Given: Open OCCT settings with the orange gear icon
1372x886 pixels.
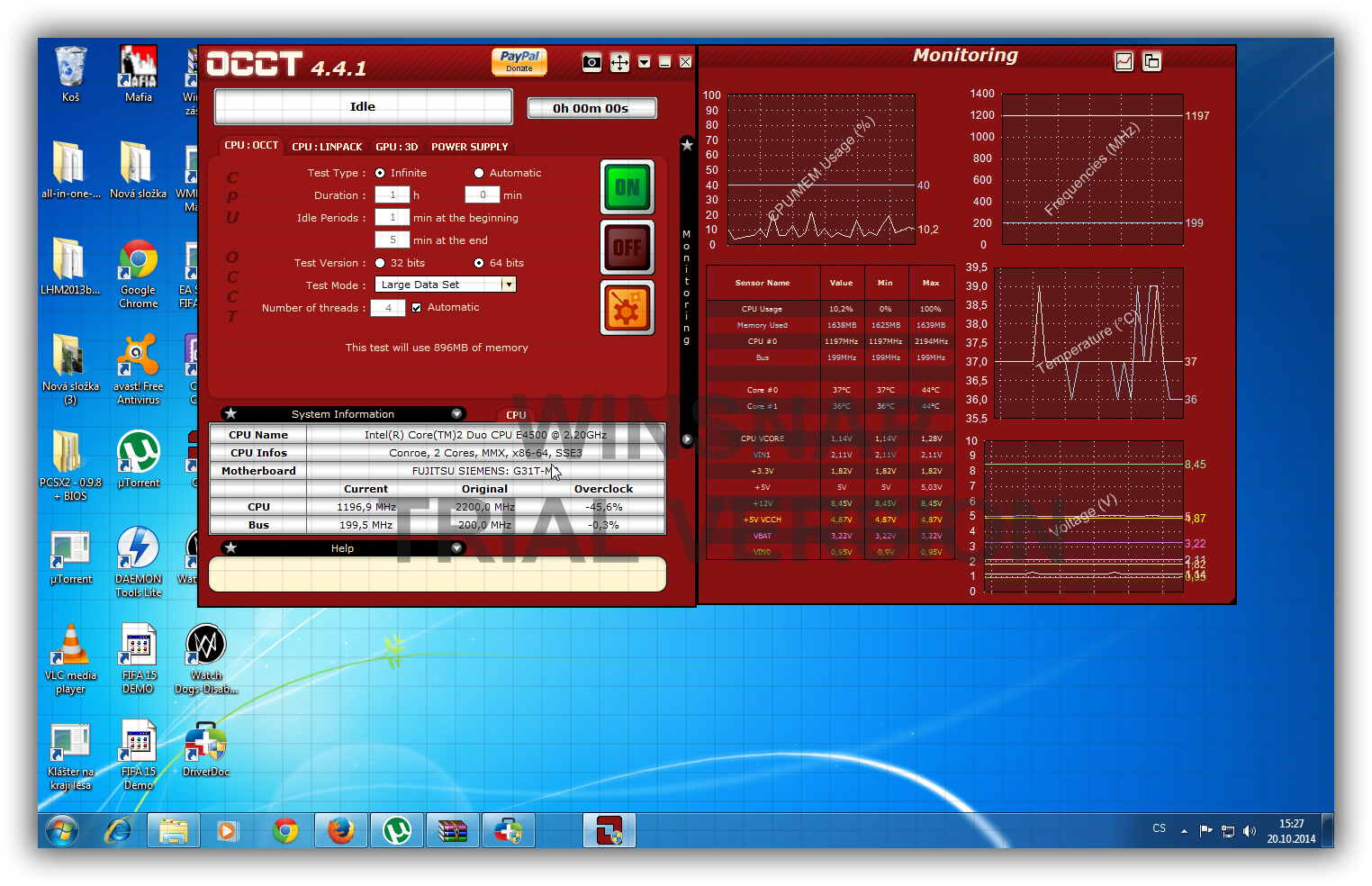Looking at the screenshot, I should click(627, 307).
